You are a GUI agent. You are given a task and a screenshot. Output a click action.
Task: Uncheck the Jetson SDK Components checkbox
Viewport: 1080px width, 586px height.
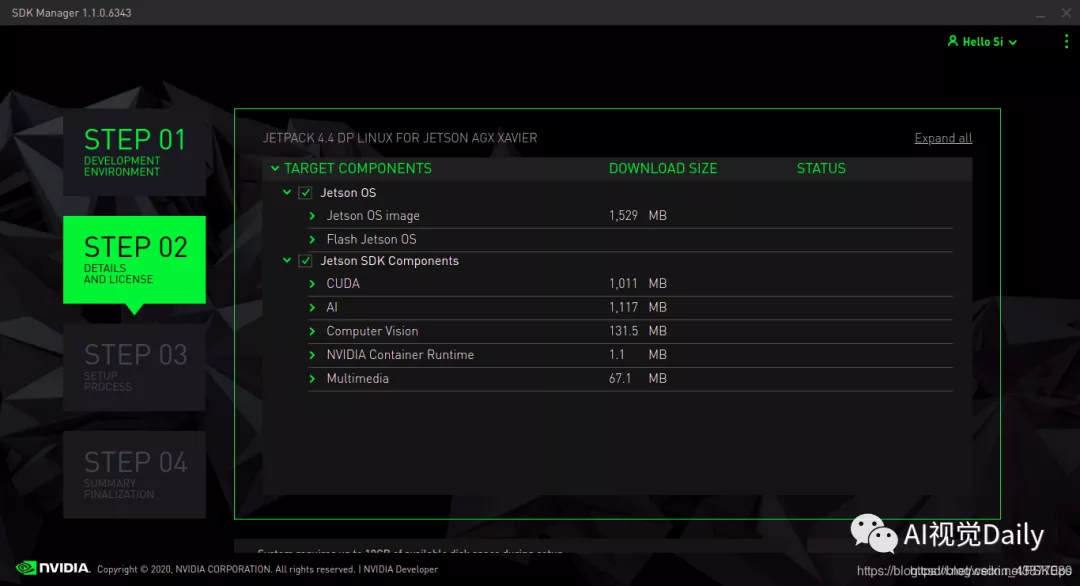[305, 261]
